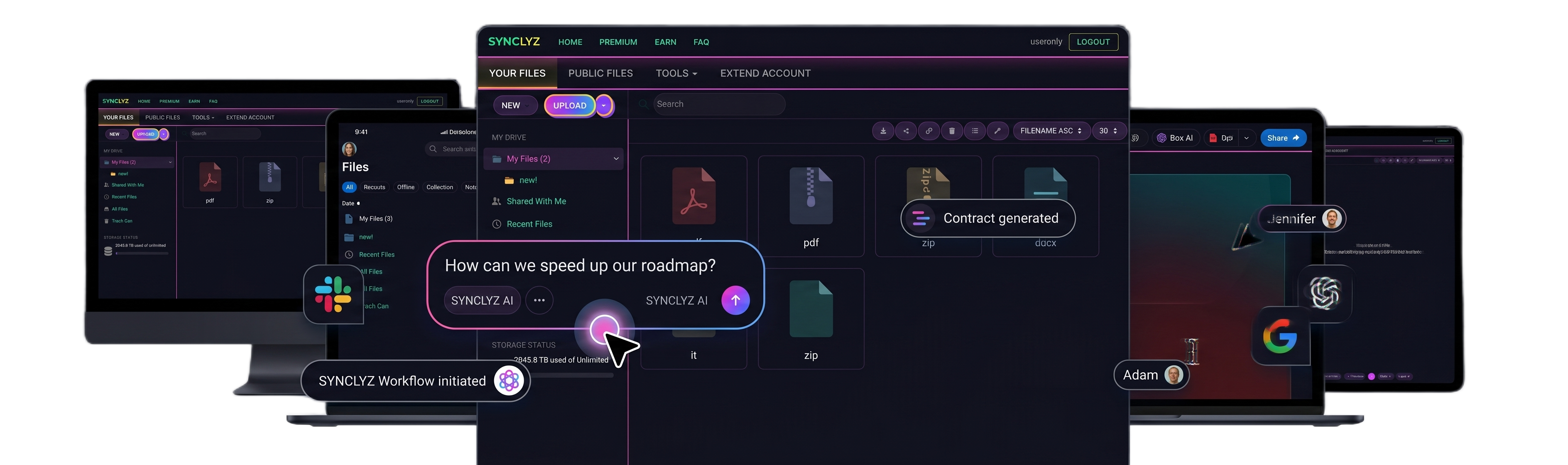1568x465 pixels.
Task: Open the red PDF file icon in center window
Action: (x=693, y=196)
